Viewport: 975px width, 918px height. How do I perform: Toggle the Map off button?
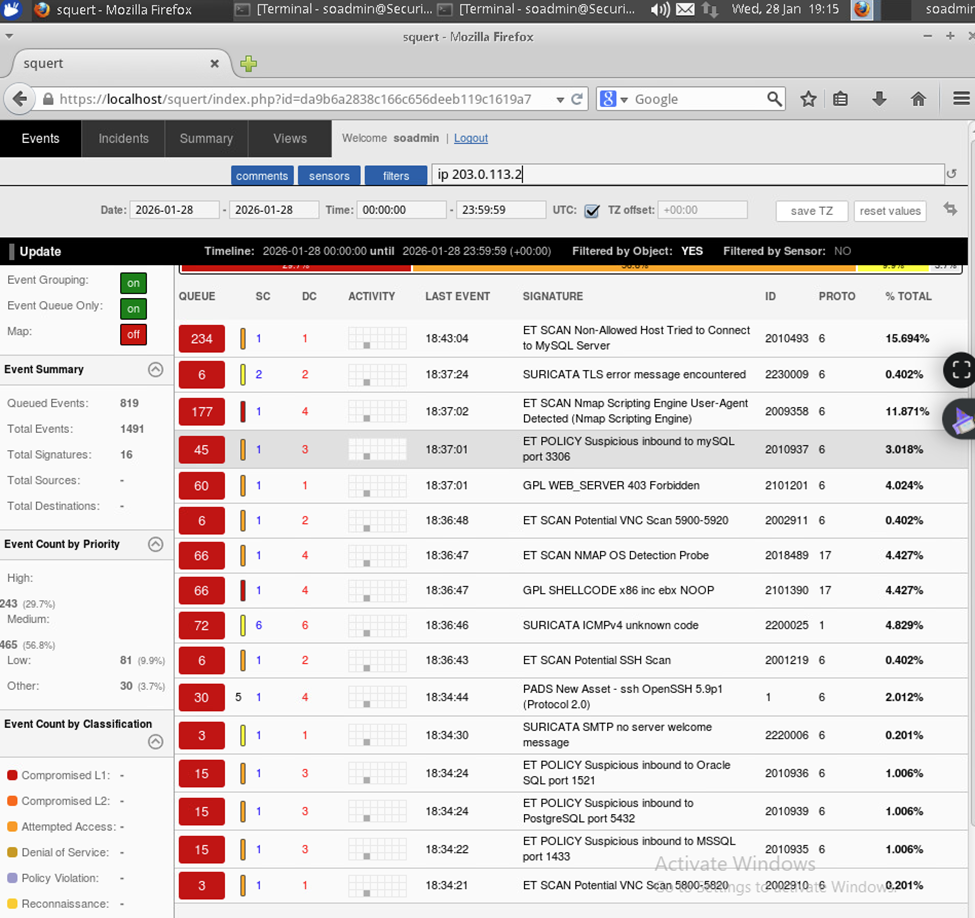coord(134,335)
